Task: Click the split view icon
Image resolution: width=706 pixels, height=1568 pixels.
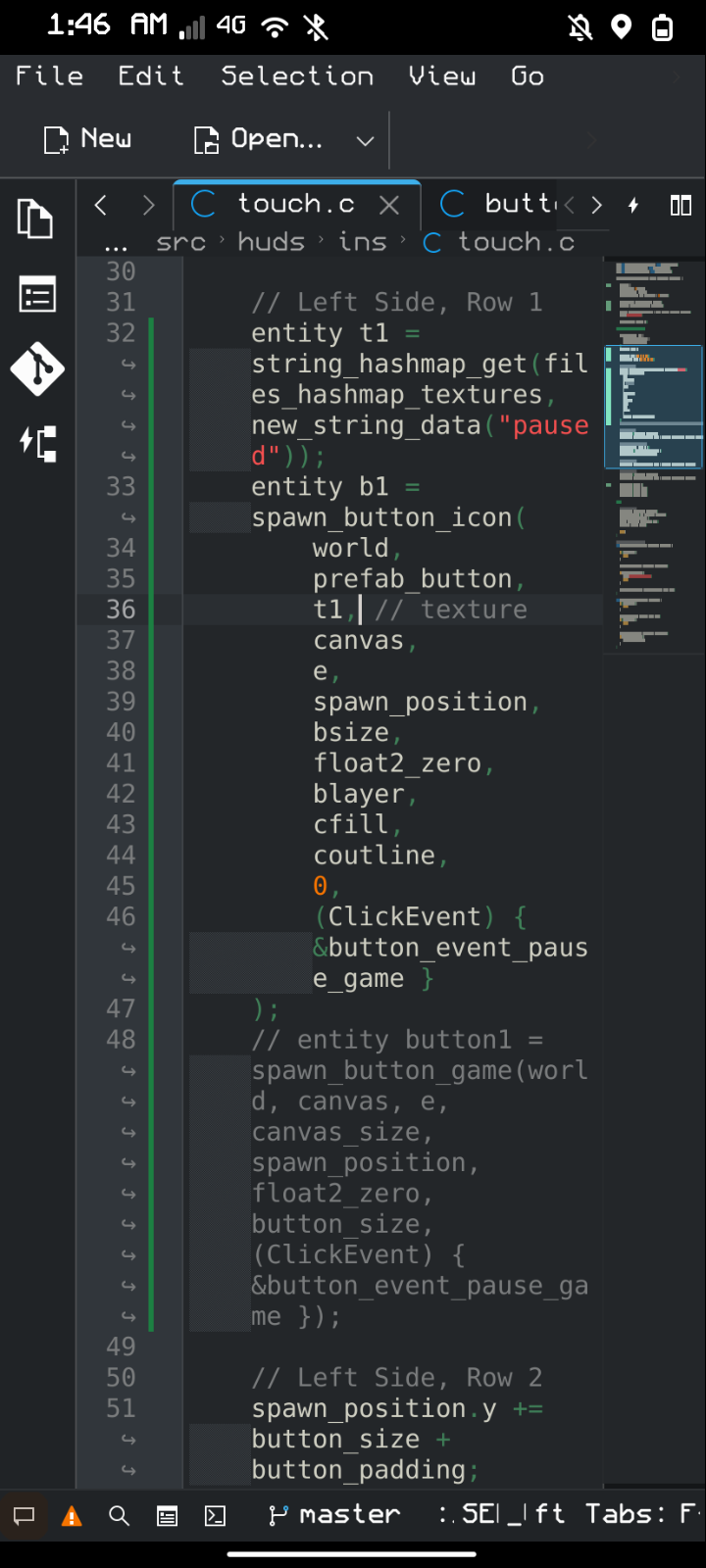Action: click(681, 205)
